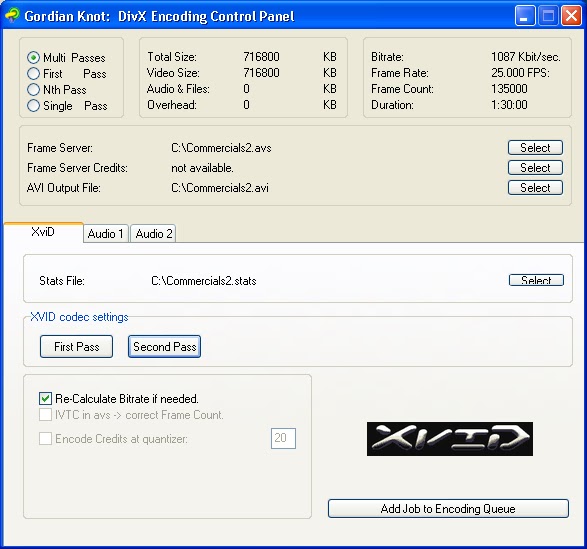Open Second Pass codec settings button

point(164,346)
